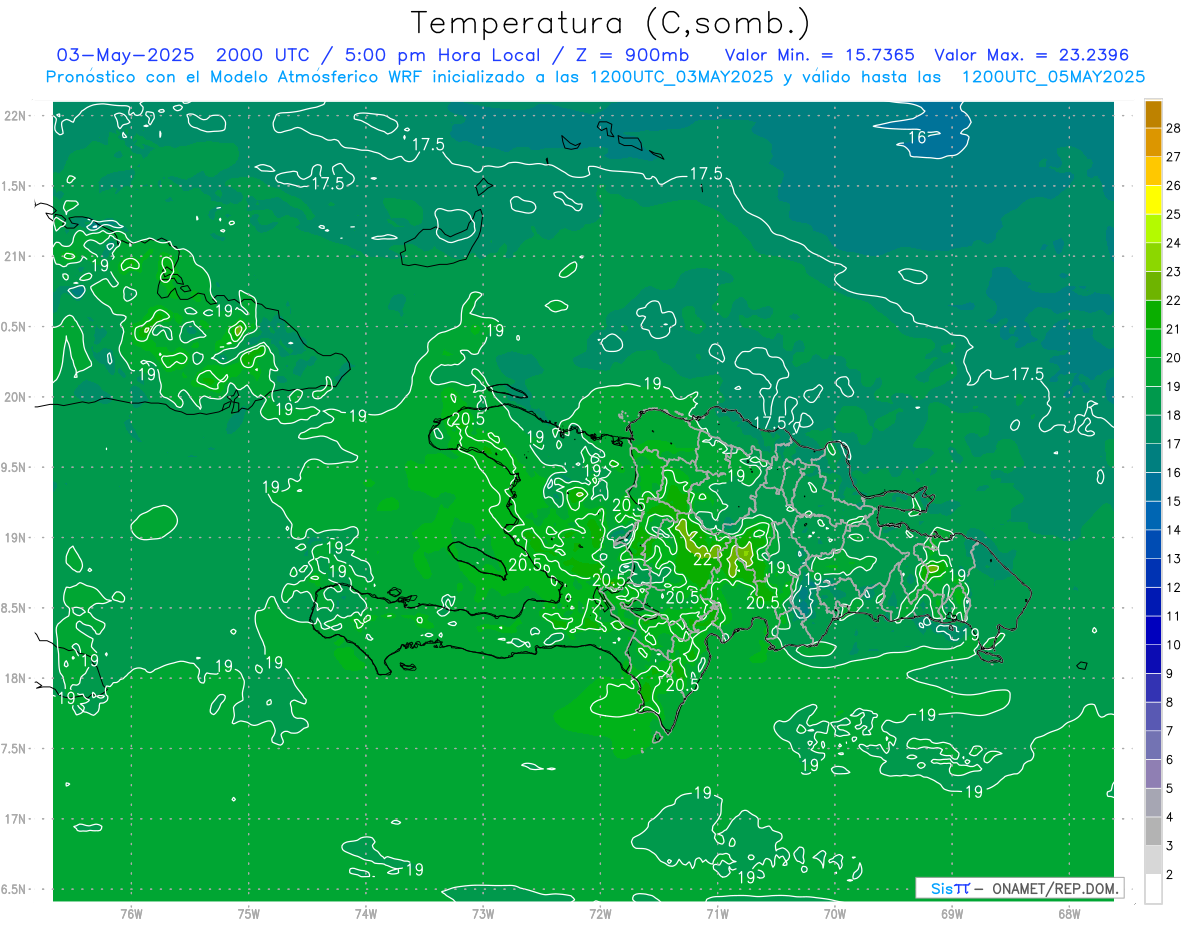
Task: Pick the dark blue swatch on color scale
Action: (x=1153, y=630)
